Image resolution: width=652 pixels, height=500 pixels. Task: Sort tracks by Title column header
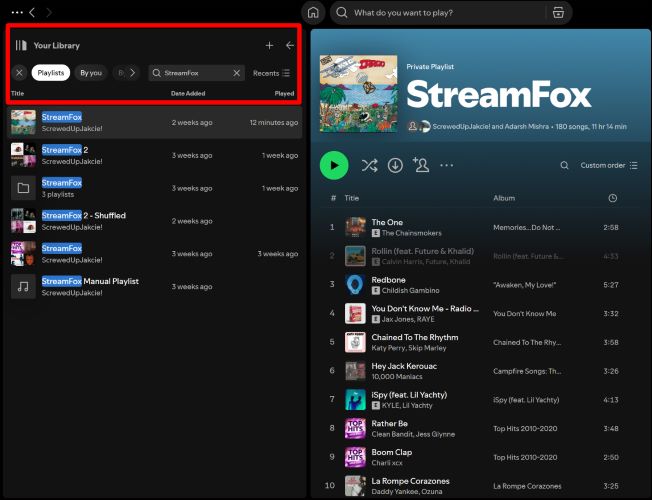tap(351, 198)
